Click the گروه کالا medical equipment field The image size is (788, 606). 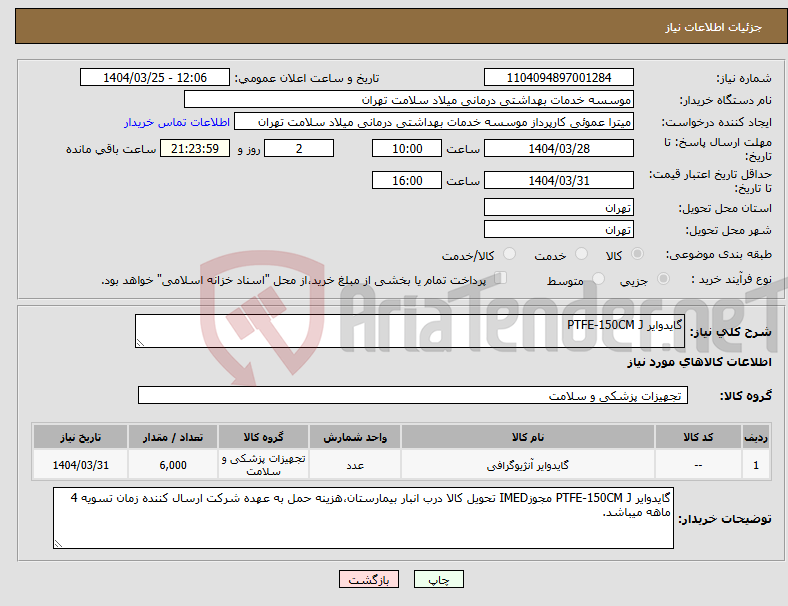[413, 395]
